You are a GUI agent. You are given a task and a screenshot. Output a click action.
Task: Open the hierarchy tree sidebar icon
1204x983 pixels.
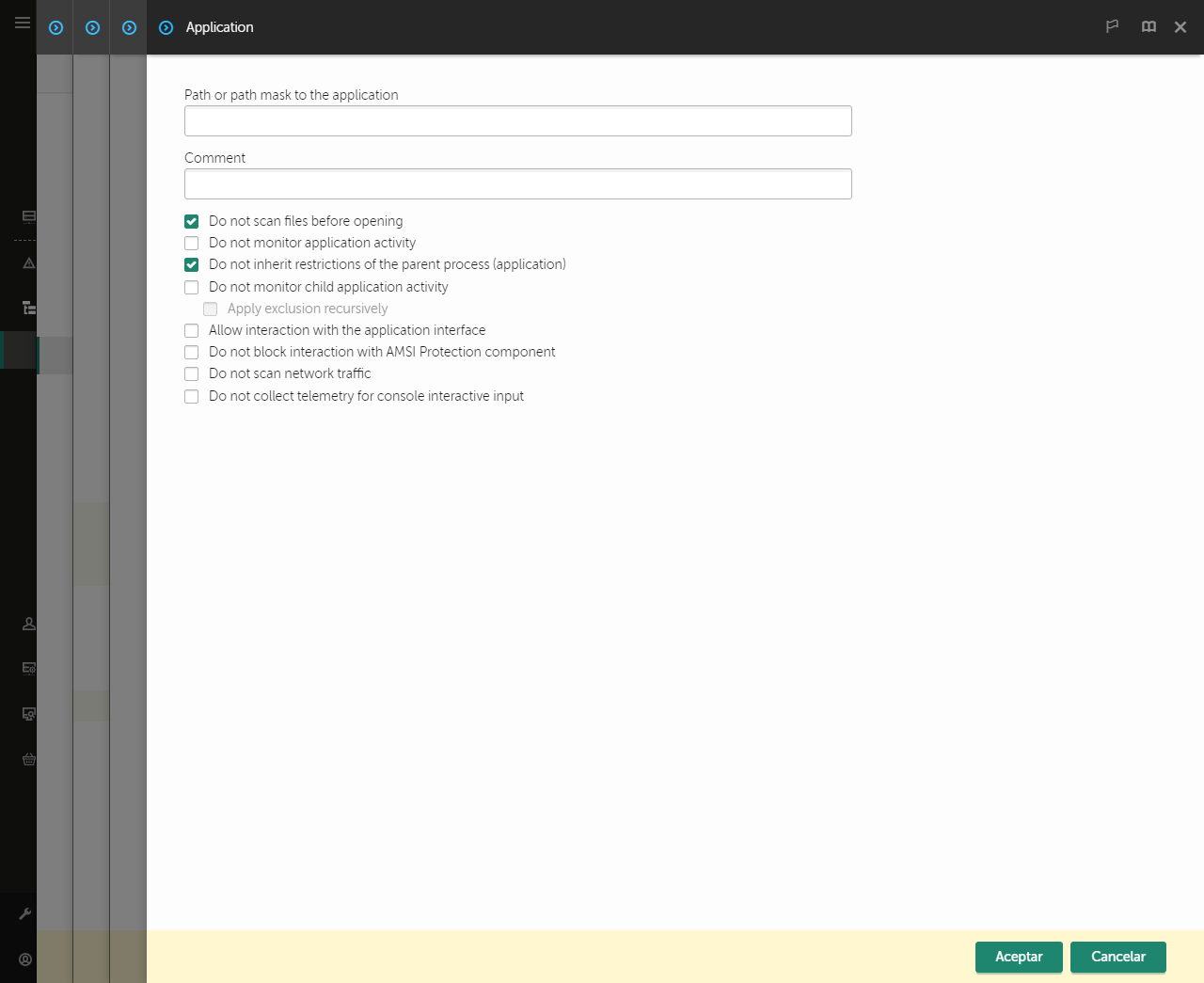tap(29, 308)
